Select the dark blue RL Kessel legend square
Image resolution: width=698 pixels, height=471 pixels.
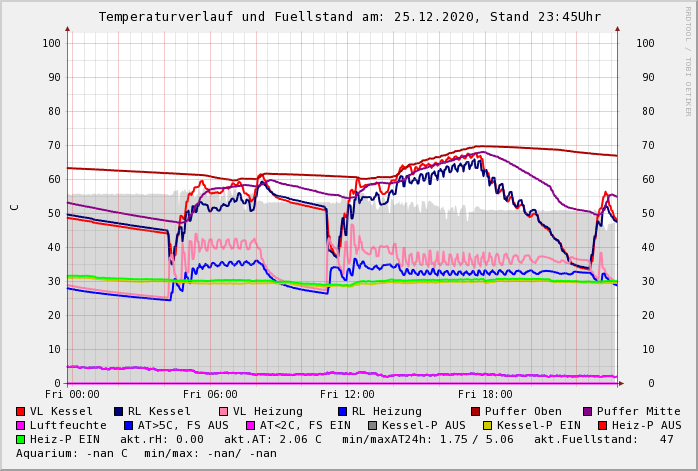coord(119,411)
